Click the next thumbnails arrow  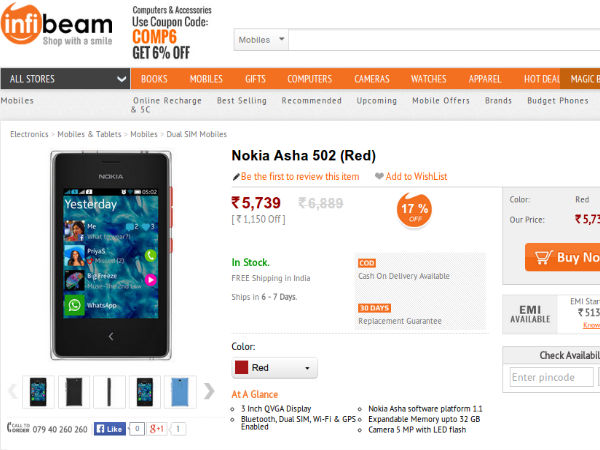pos(209,390)
